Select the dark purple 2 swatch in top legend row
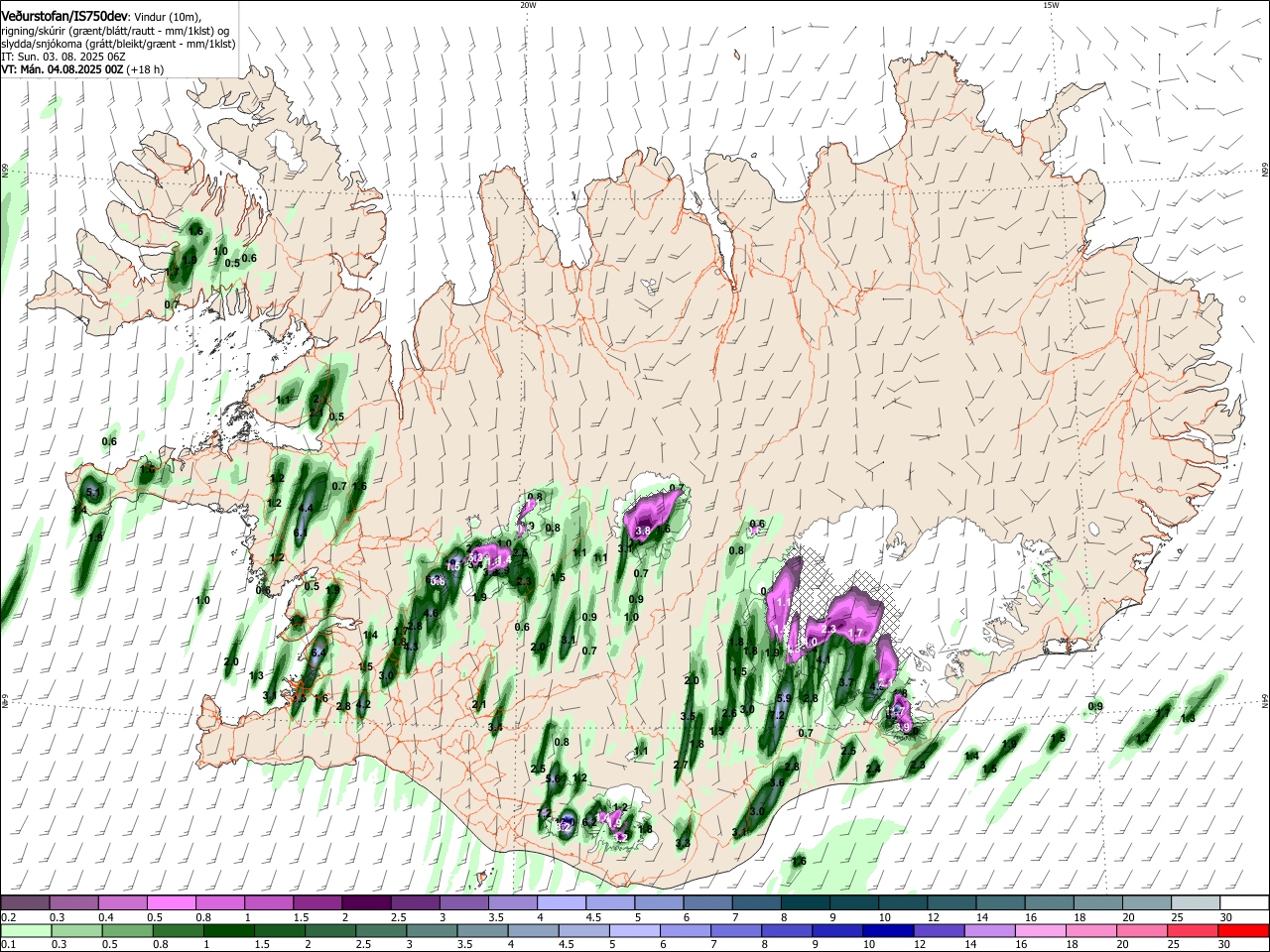The width and height of the screenshot is (1270, 952). 365,903
